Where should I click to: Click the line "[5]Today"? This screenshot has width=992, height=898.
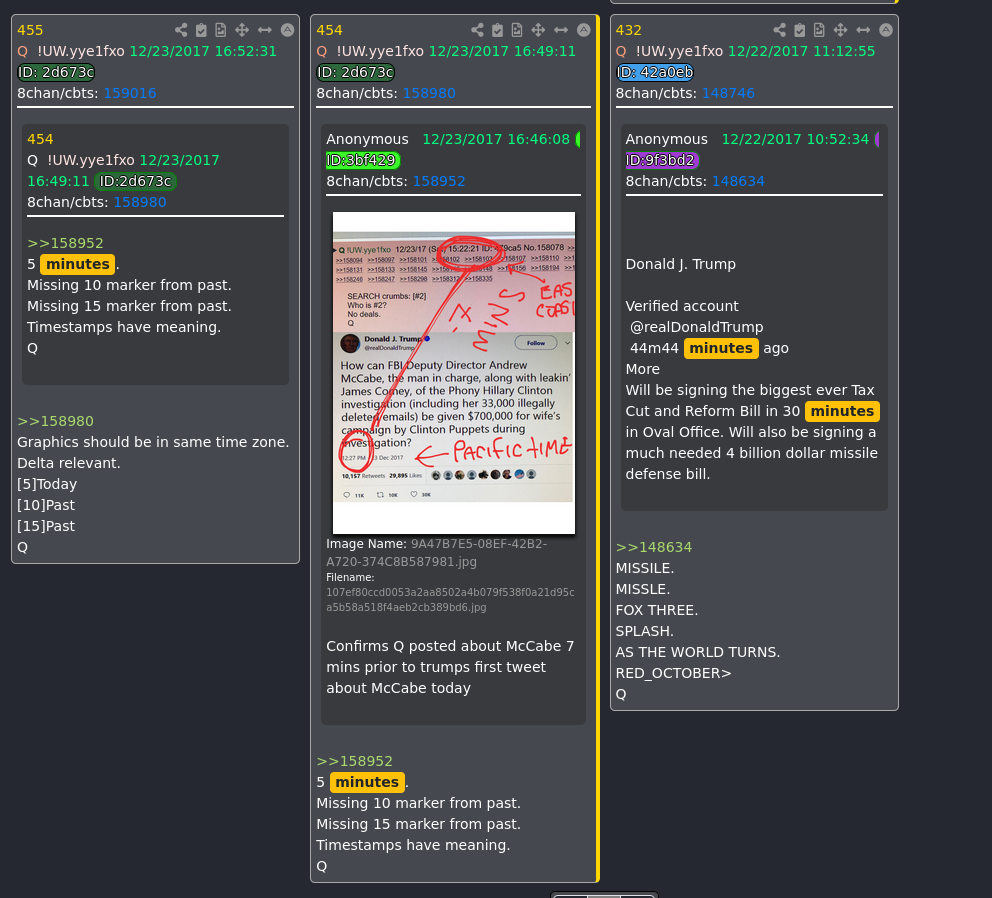[47, 484]
